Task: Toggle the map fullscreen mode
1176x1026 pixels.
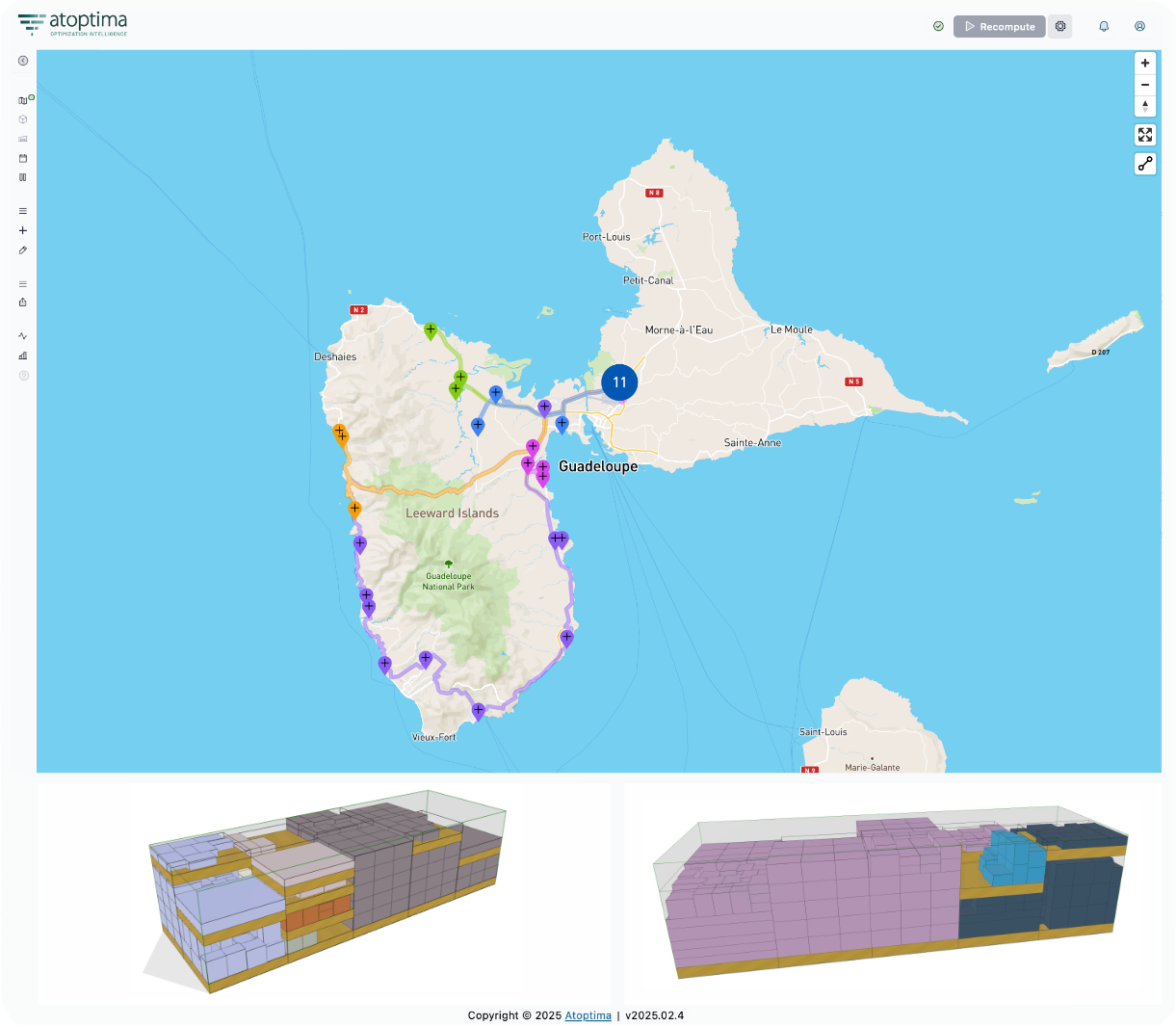Action: [x=1145, y=135]
